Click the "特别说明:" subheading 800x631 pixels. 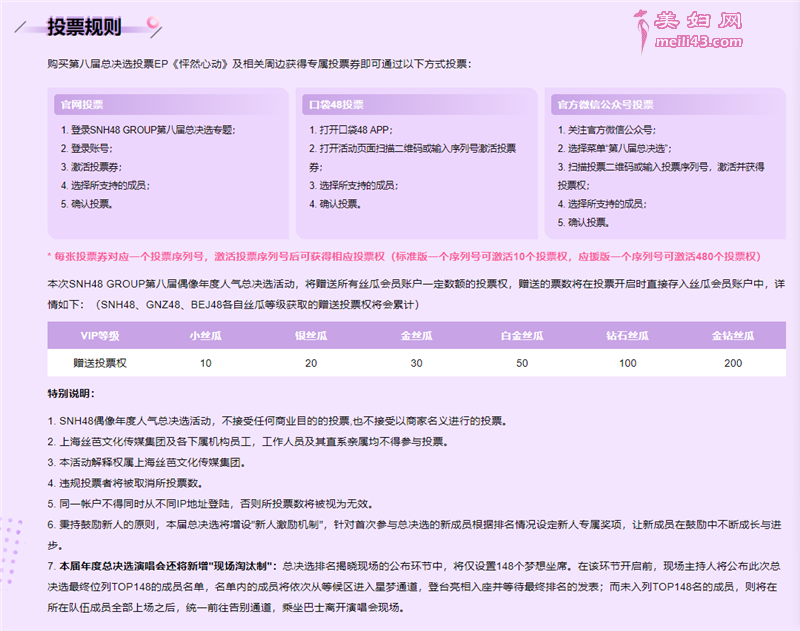(x=71, y=394)
